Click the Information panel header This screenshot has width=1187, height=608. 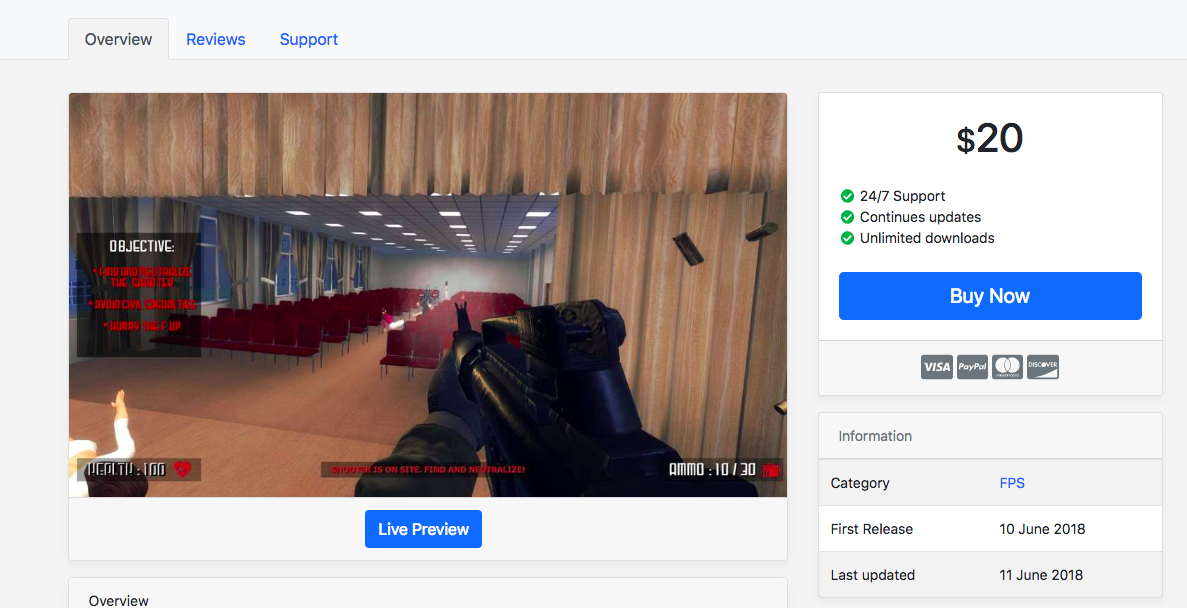click(875, 436)
